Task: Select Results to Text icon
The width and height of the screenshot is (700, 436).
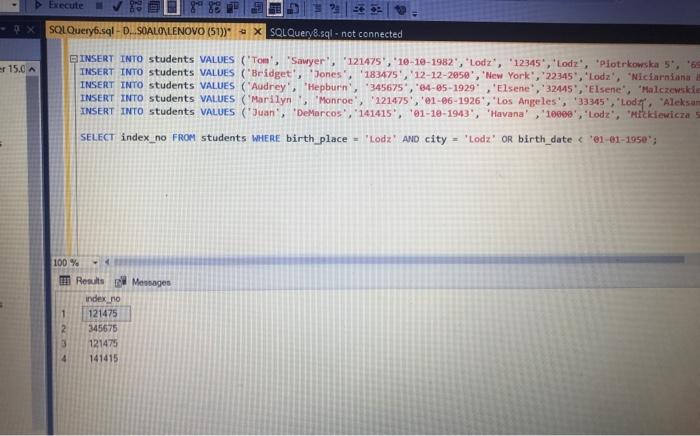Action: [257, 8]
